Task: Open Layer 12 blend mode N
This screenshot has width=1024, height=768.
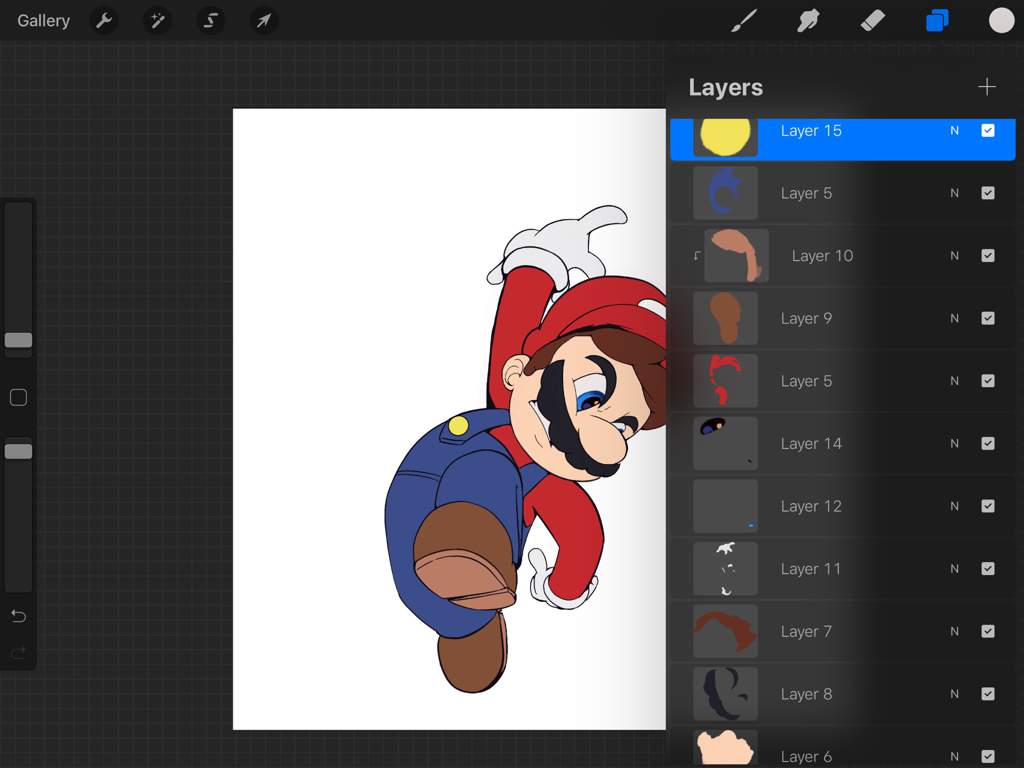Action: [955, 507]
